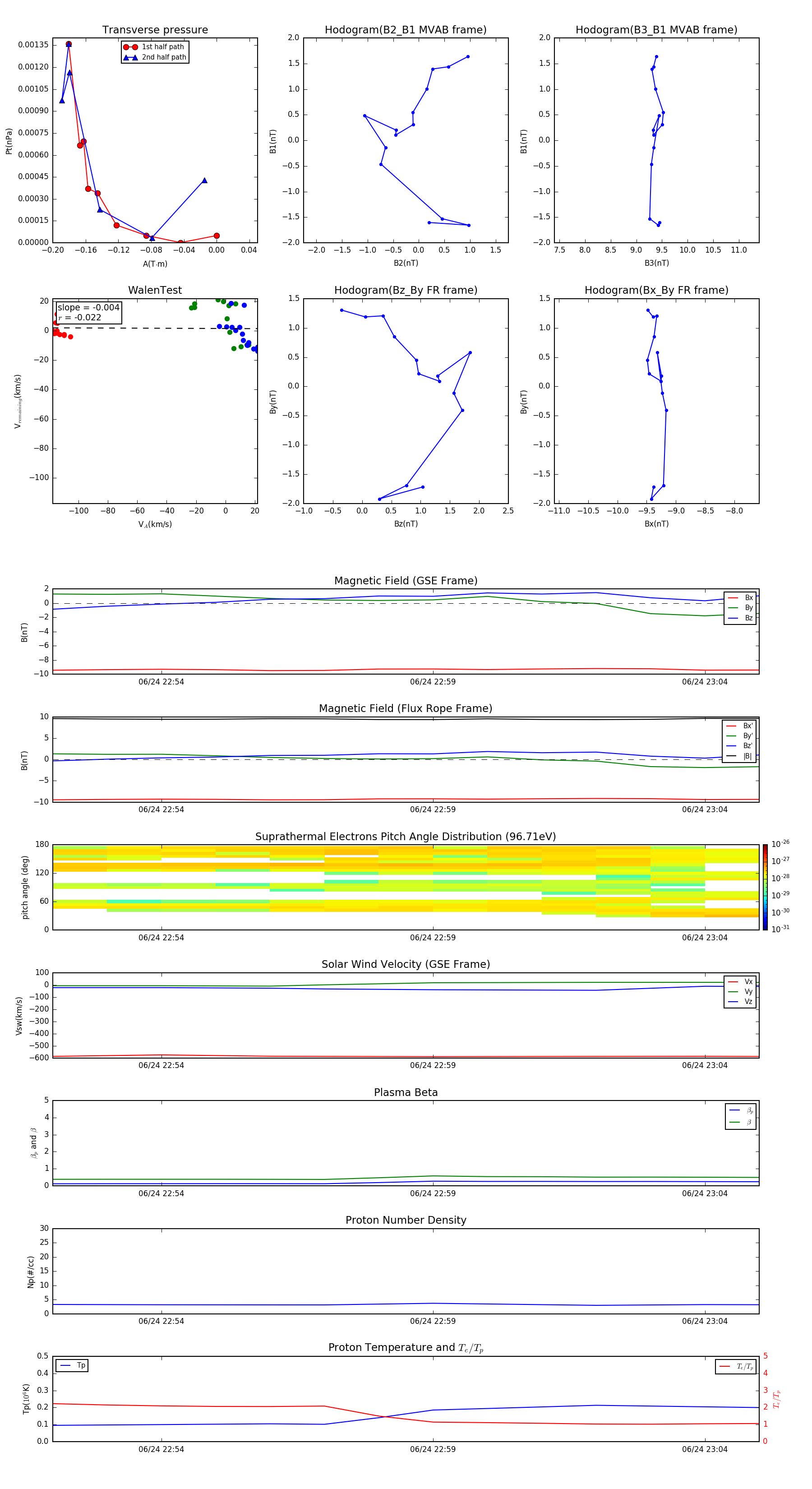
Task: Click "06/24 22:59" tick under Proton Temperature plot
Action: pos(433,1449)
